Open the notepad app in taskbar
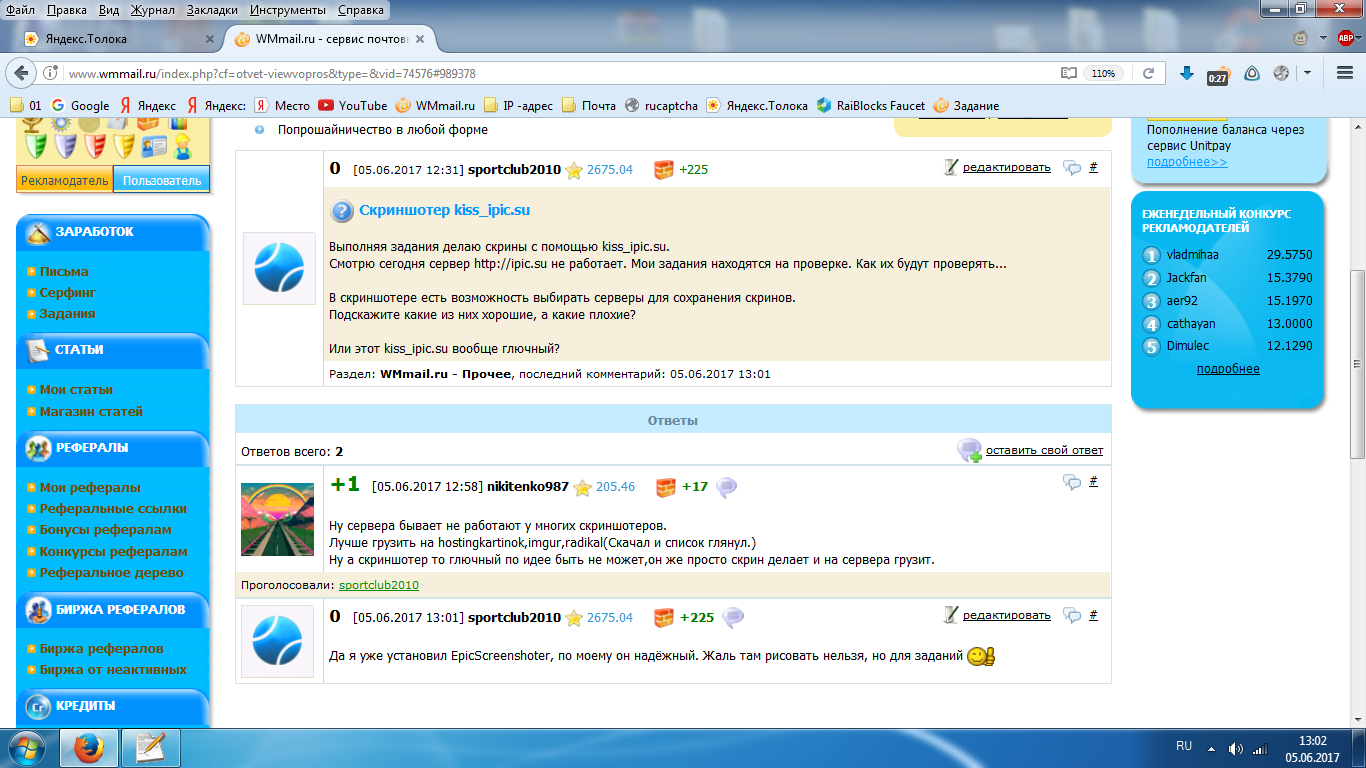Viewport: 1366px width, 768px height. tap(150, 748)
